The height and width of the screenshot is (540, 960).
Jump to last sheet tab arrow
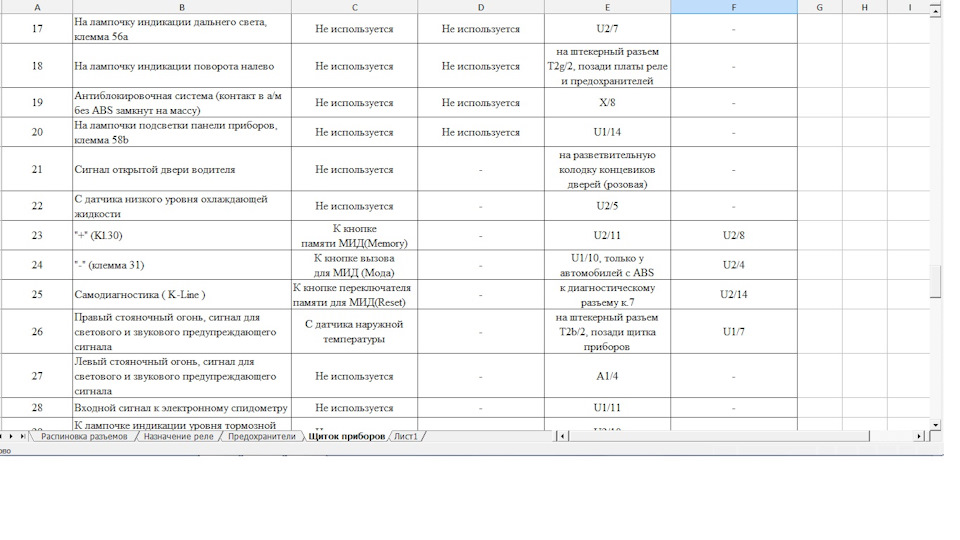coord(23,437)
